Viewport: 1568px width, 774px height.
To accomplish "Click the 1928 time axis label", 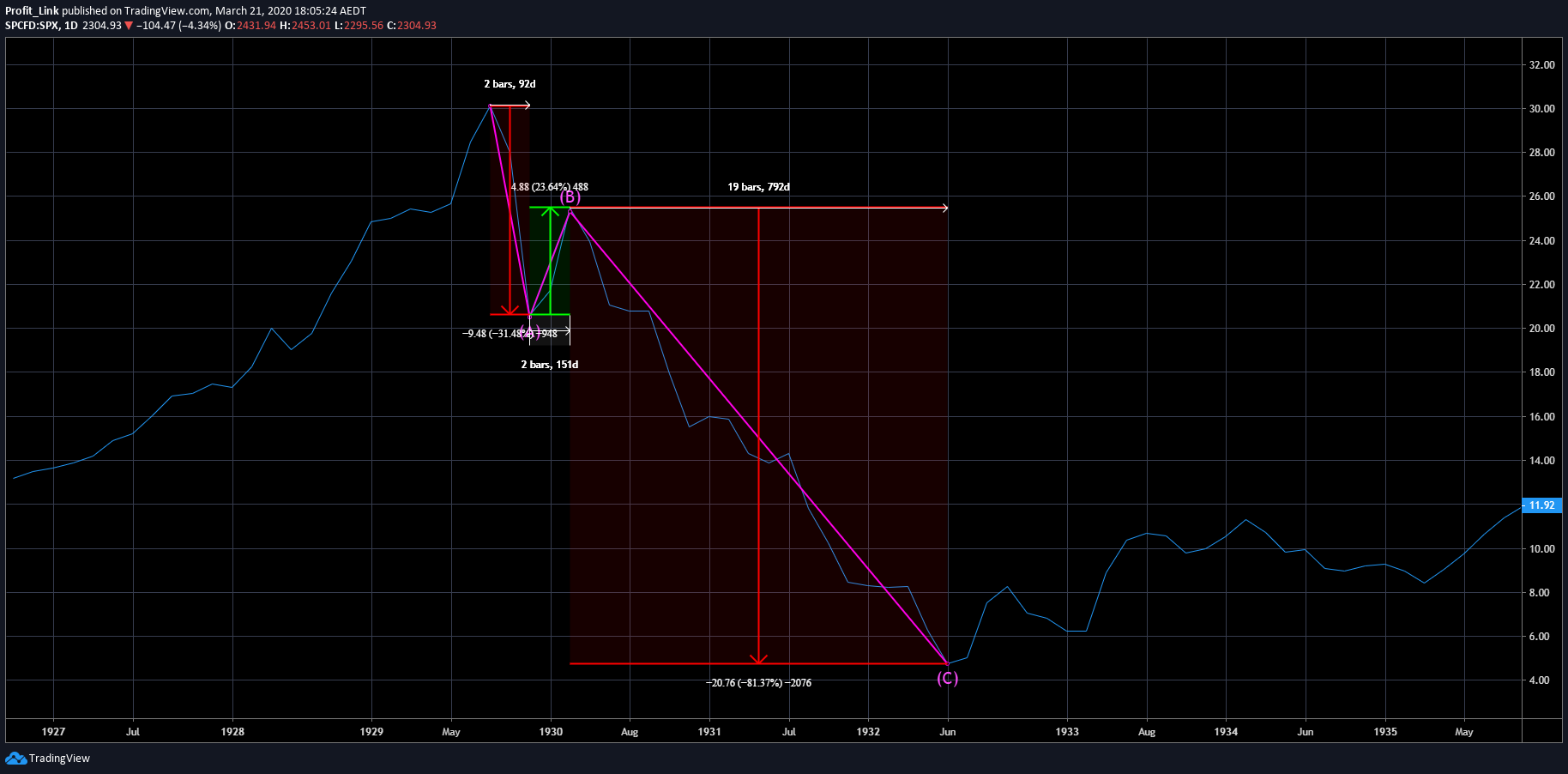I will [x=232, y=732].
